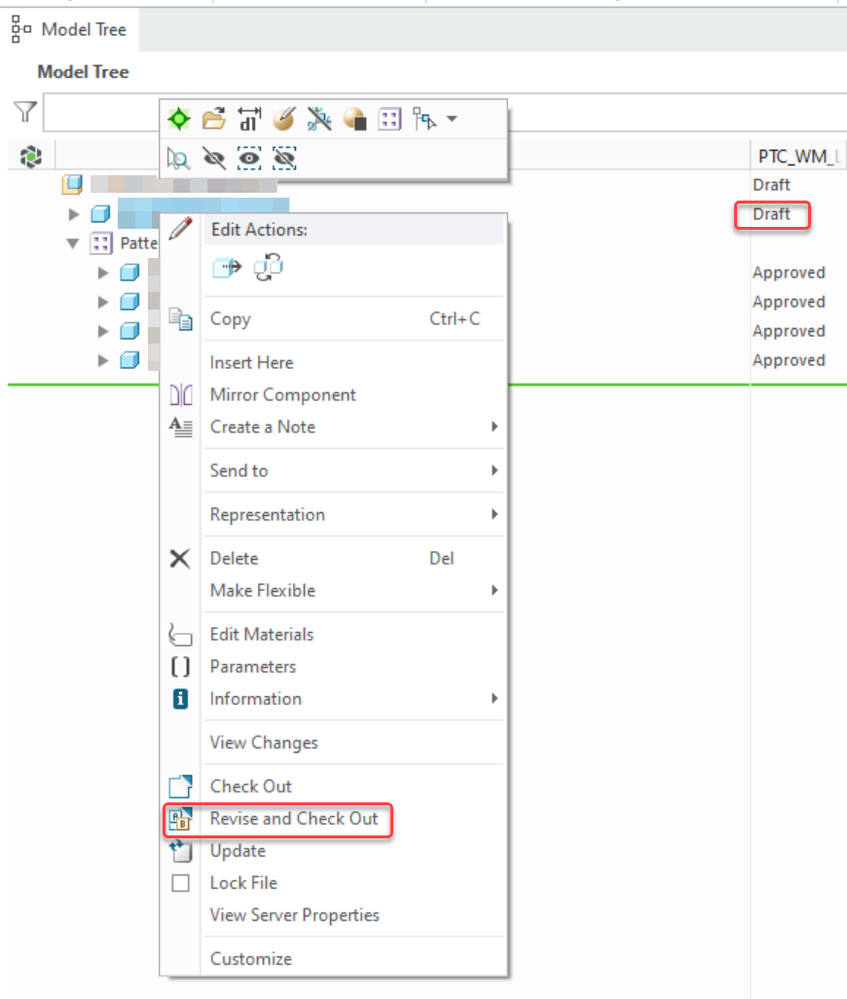Click the Patte row label in the tree
Viewport: 847px width, 999px height.
point(139,243)
